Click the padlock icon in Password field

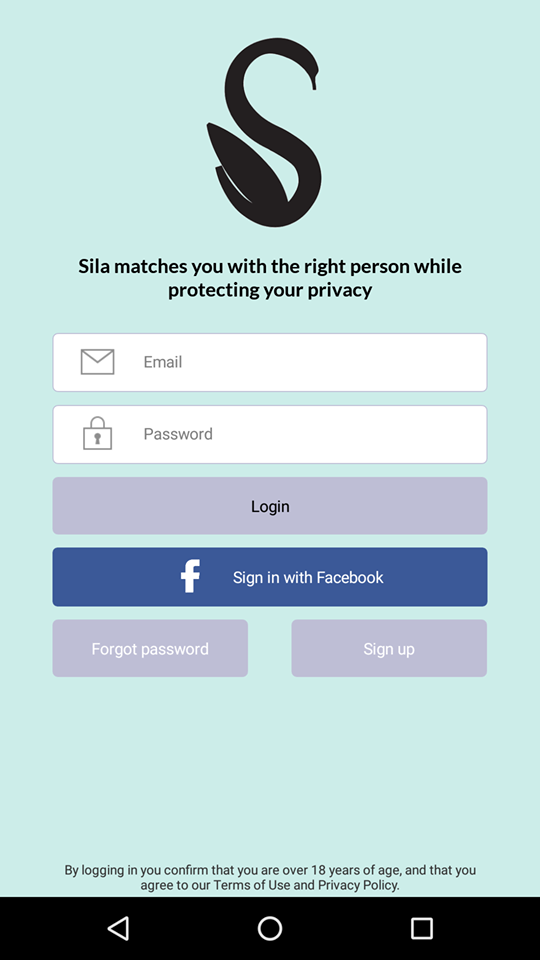97,433
